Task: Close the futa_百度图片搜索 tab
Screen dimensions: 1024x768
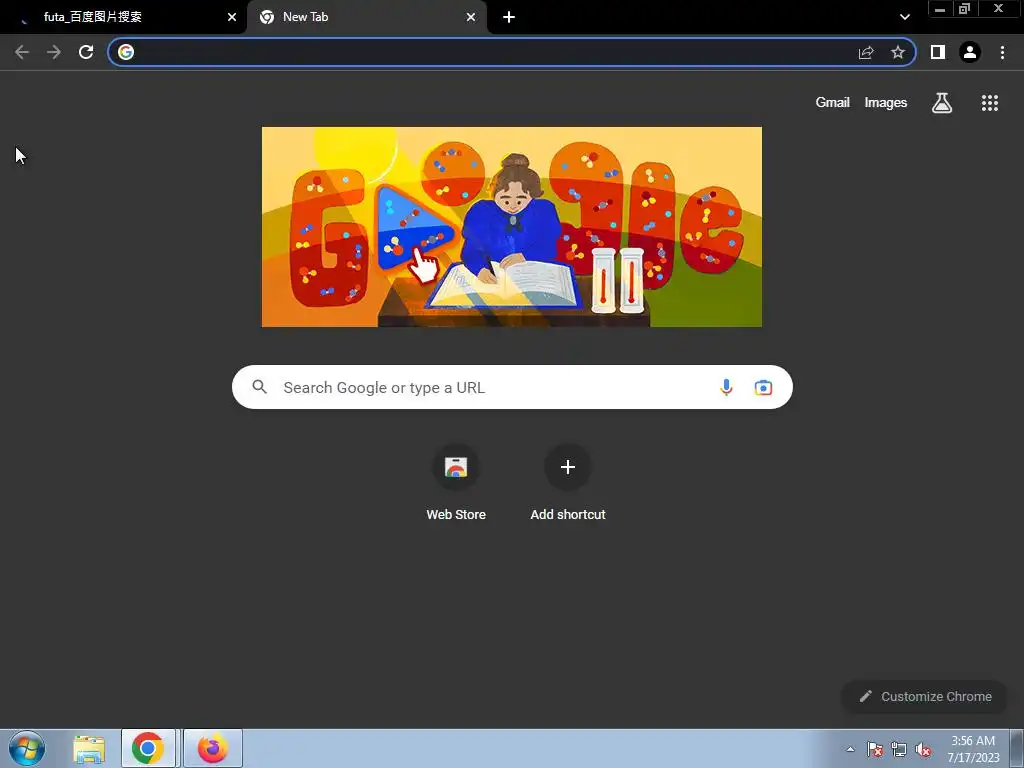Action: [x=232, y=17]
